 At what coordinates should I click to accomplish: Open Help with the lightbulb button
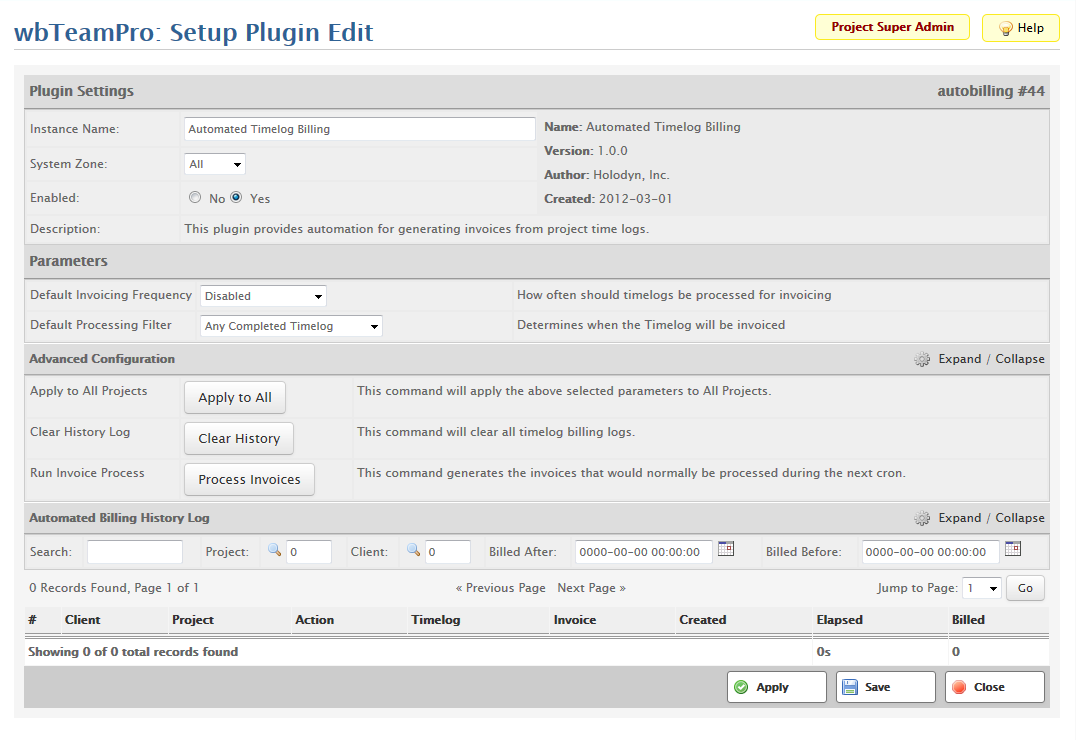(x=1021, y=28)
